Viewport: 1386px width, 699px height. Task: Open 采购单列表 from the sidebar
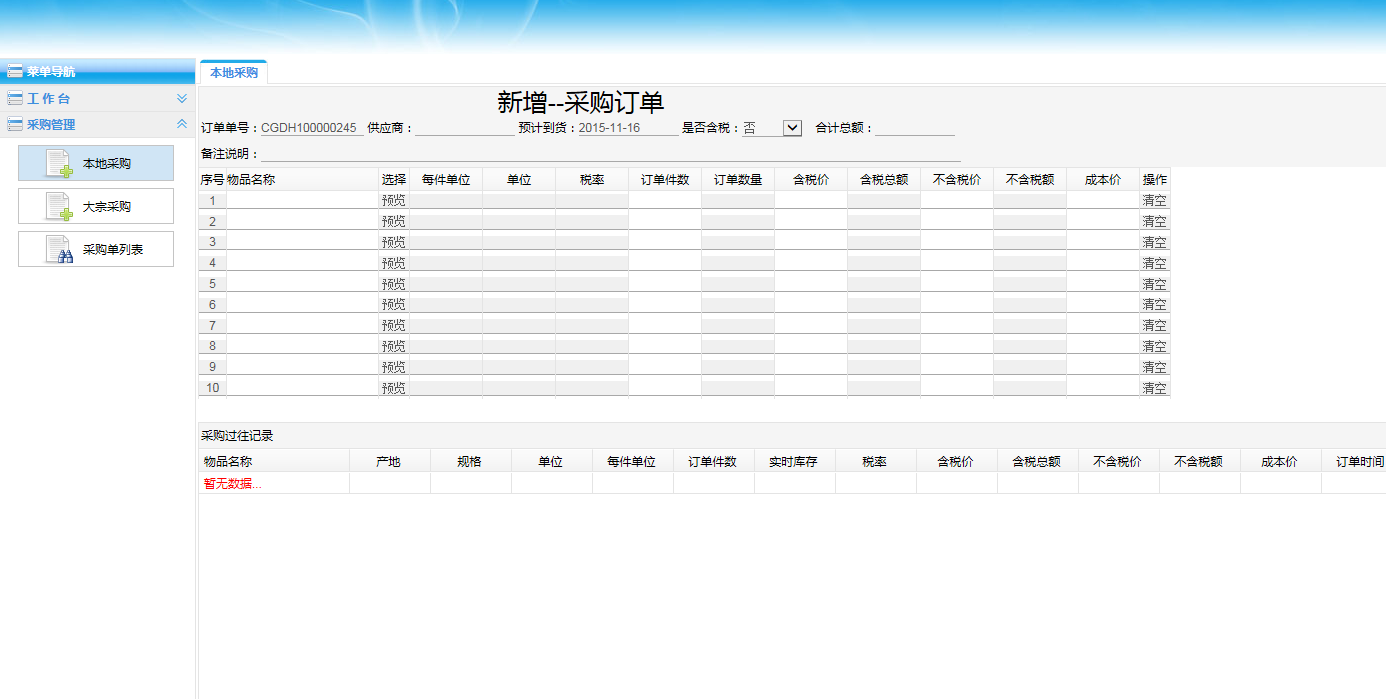[96, 249]
